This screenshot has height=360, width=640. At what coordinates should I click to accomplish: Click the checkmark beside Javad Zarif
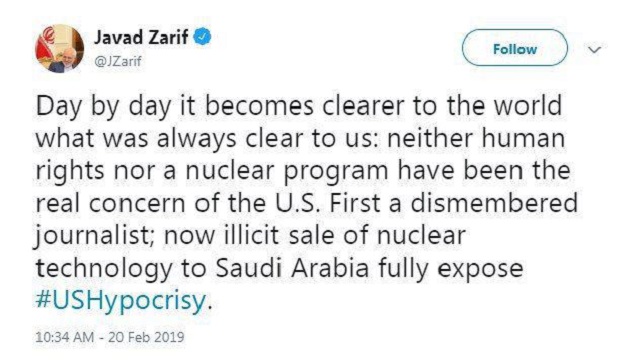point(202,37)
